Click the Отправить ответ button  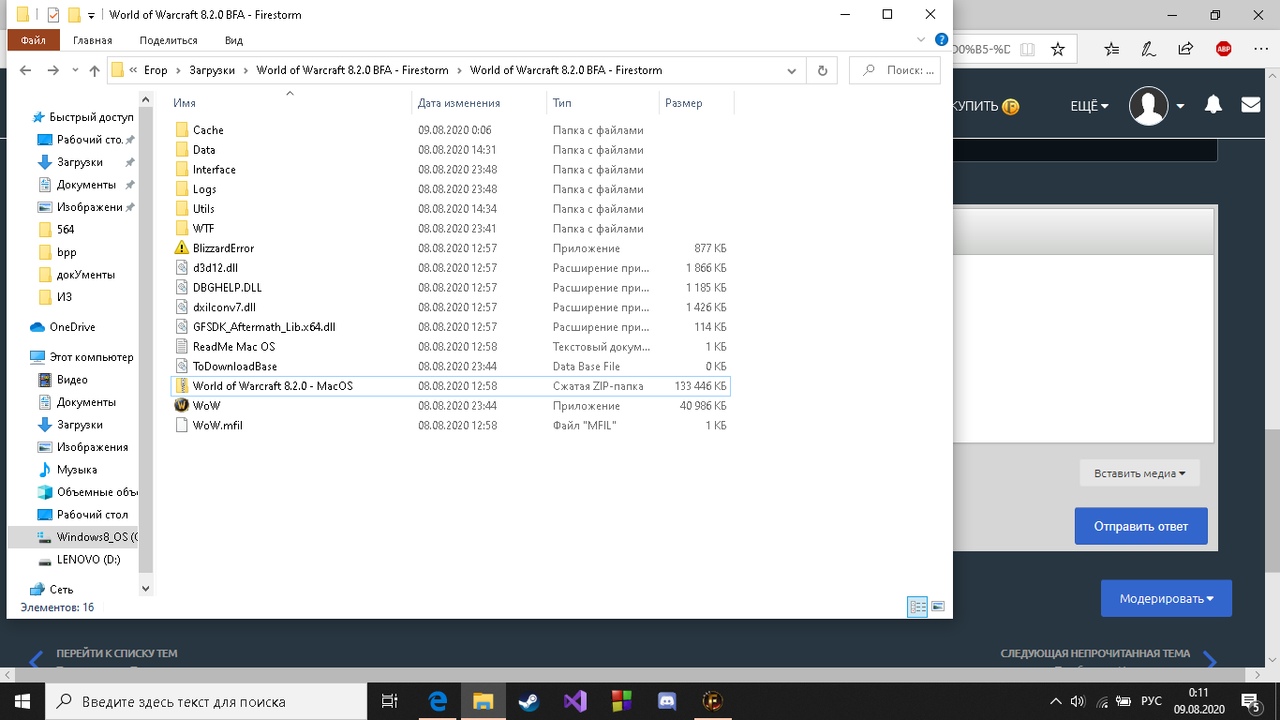click(x=1141, y=526)
